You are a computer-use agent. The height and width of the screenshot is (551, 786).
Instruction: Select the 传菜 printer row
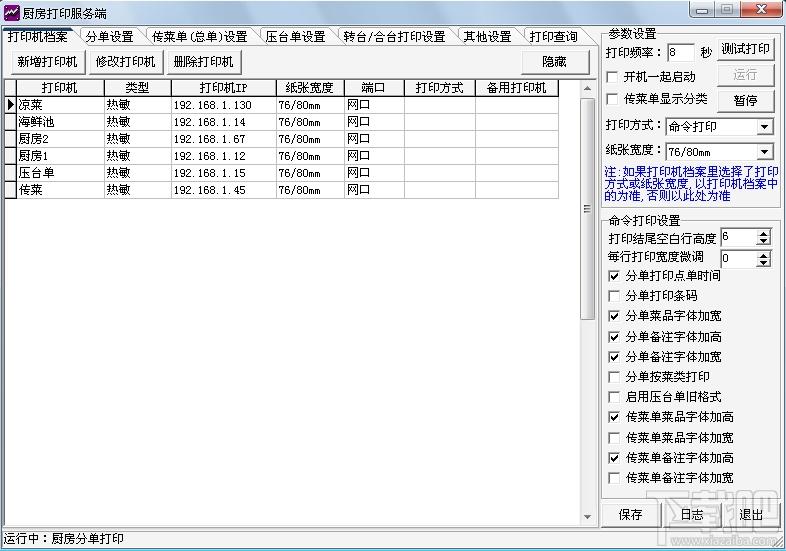pos(282,190)
